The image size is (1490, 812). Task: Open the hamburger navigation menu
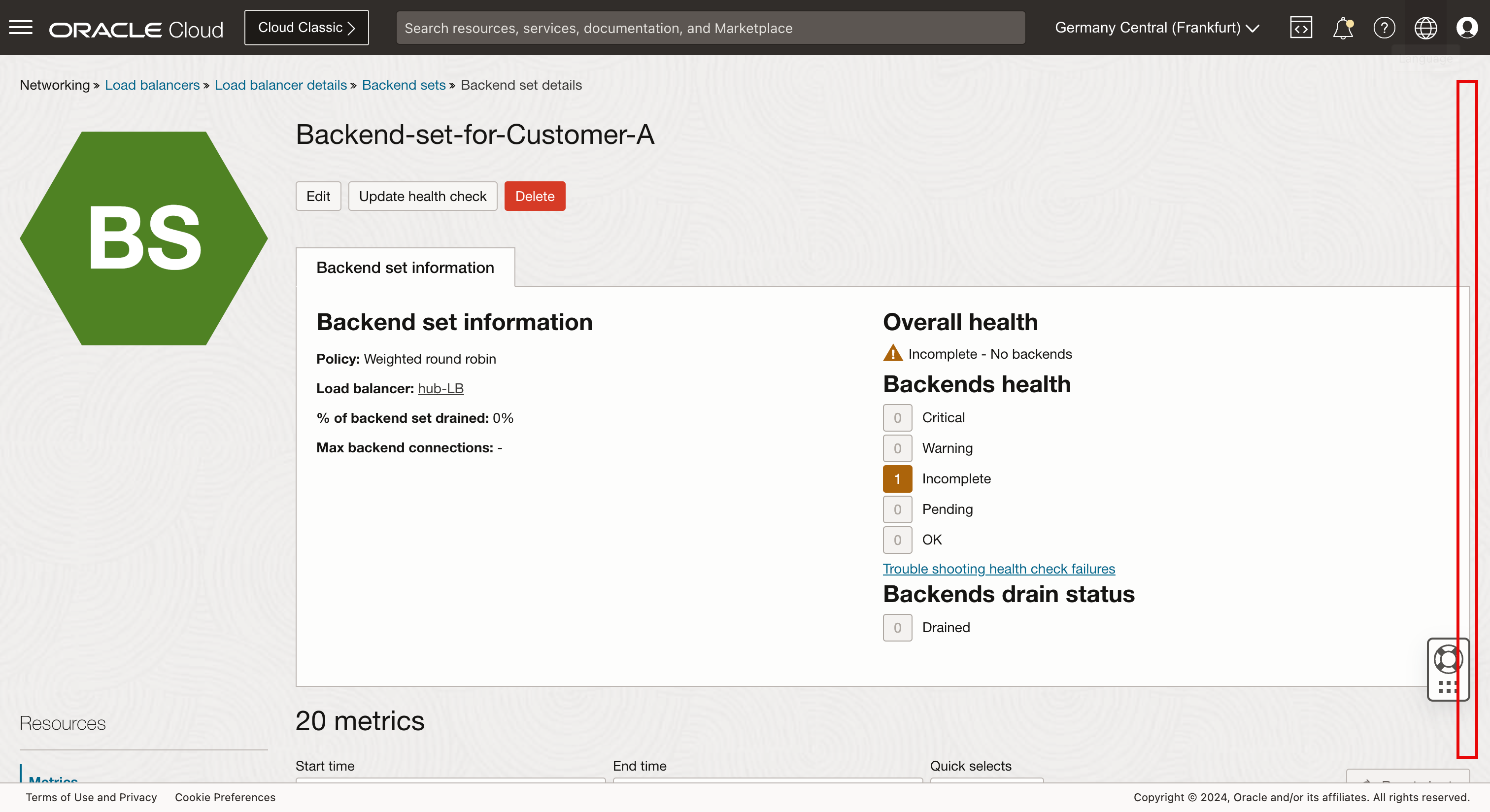(21, 27)
